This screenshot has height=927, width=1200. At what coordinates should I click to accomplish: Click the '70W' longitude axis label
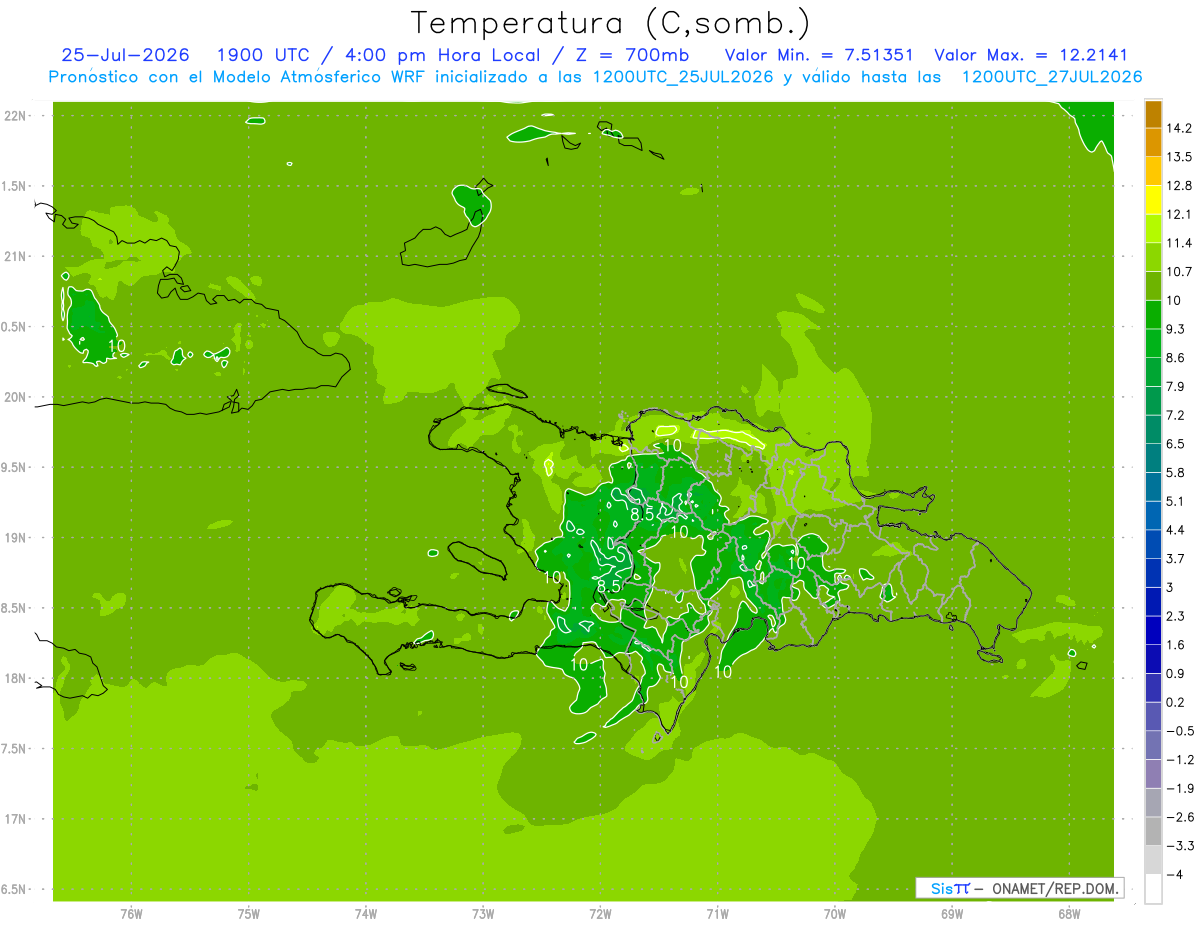[x=835, y=913]
